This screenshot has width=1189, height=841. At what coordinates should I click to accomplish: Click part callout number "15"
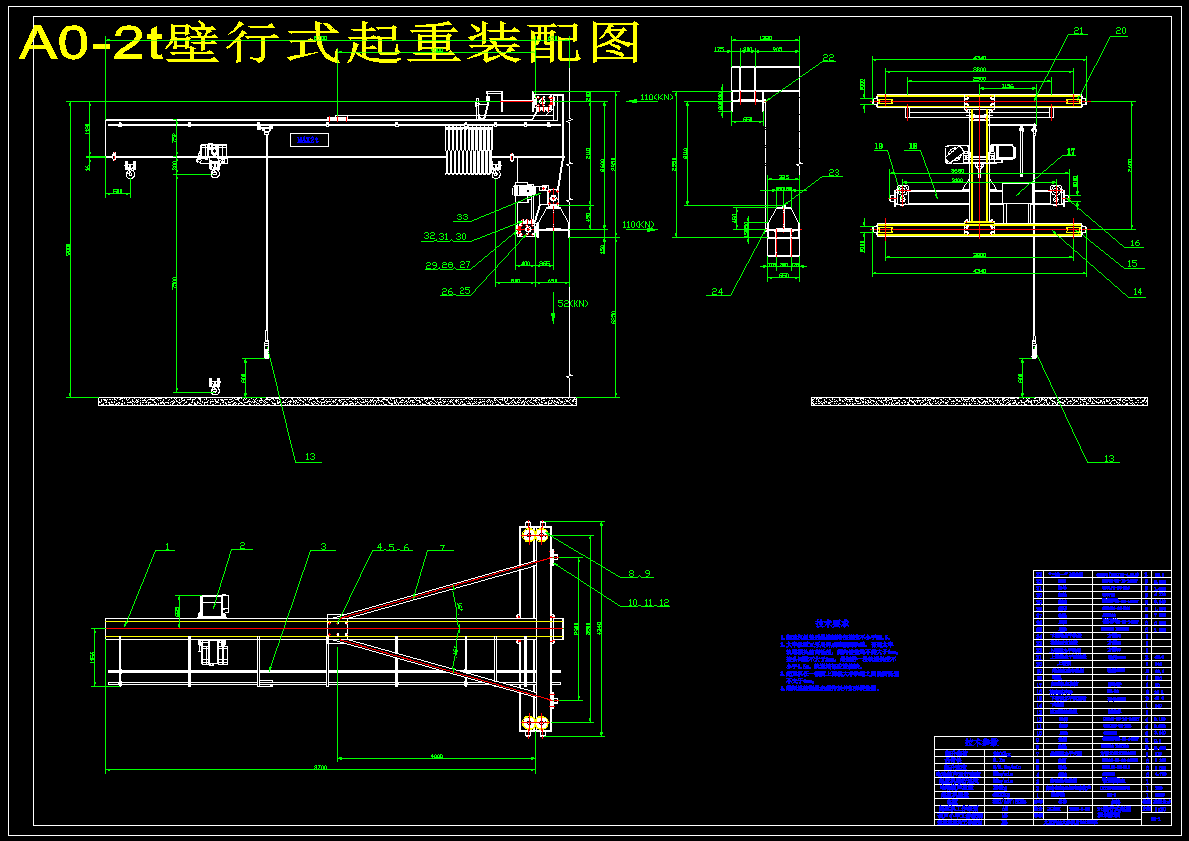[x=1132, y=264]
